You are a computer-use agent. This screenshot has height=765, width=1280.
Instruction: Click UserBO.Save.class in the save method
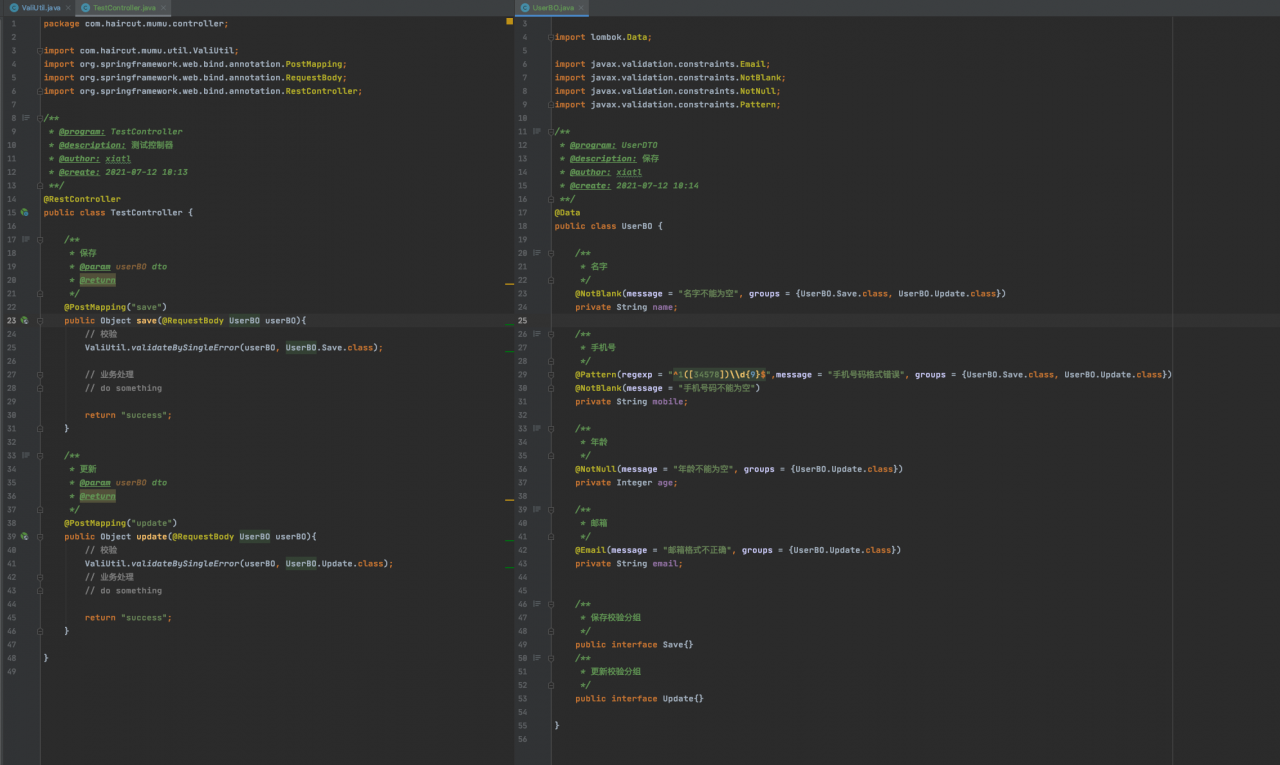pos(332,347)
